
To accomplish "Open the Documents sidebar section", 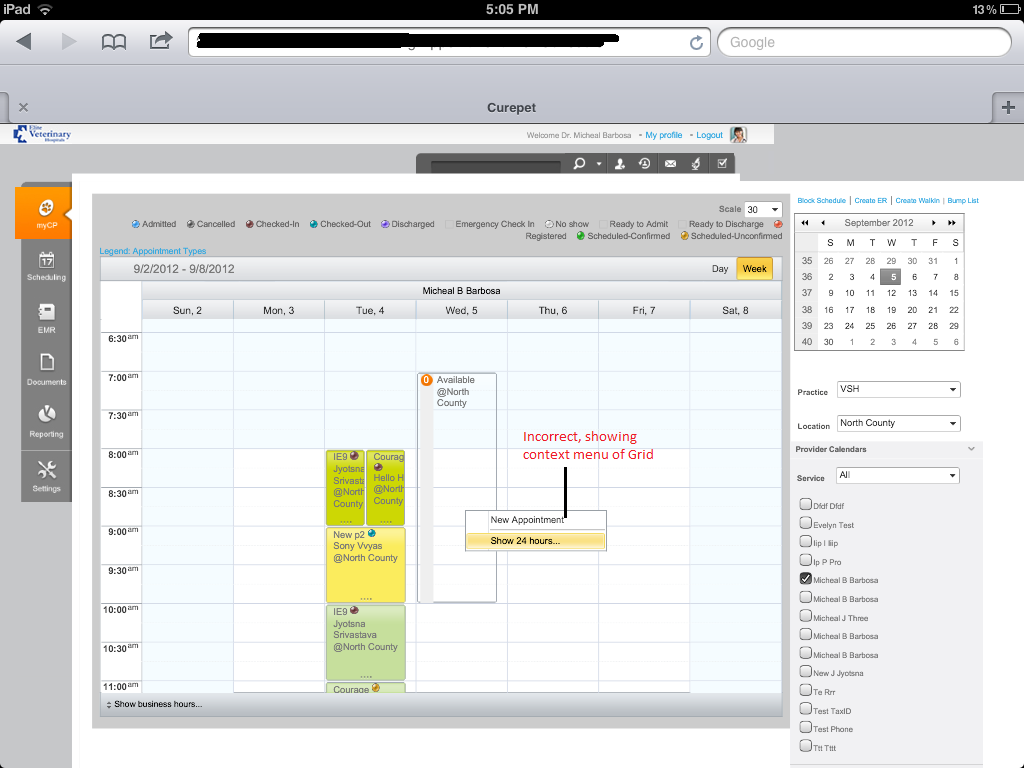I will (46, 369).
